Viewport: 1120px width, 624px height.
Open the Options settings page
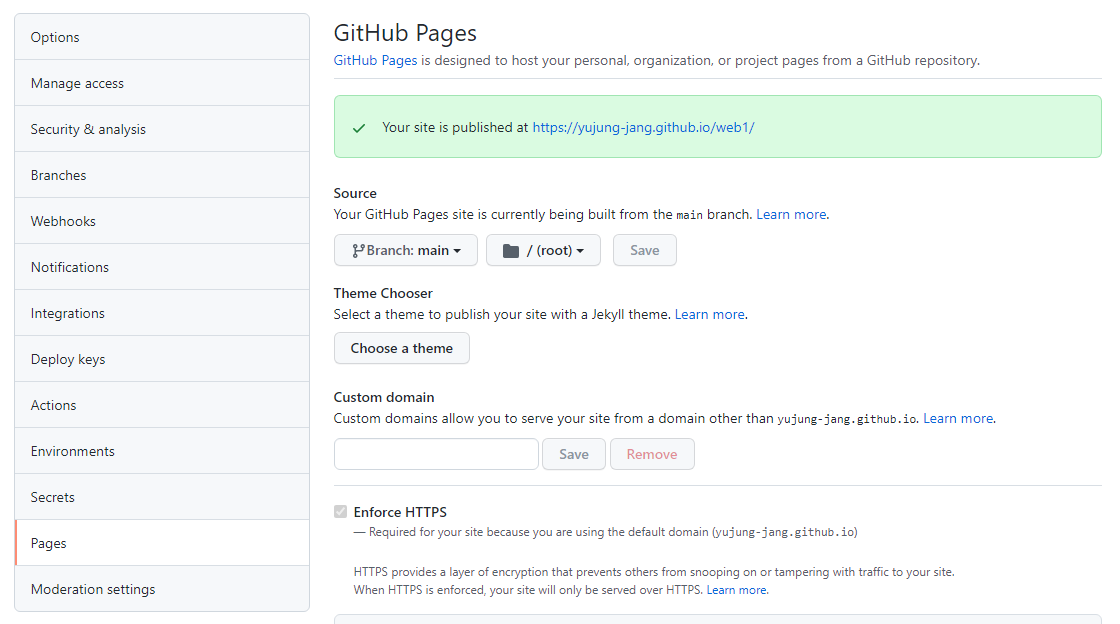tap(162, 37)
